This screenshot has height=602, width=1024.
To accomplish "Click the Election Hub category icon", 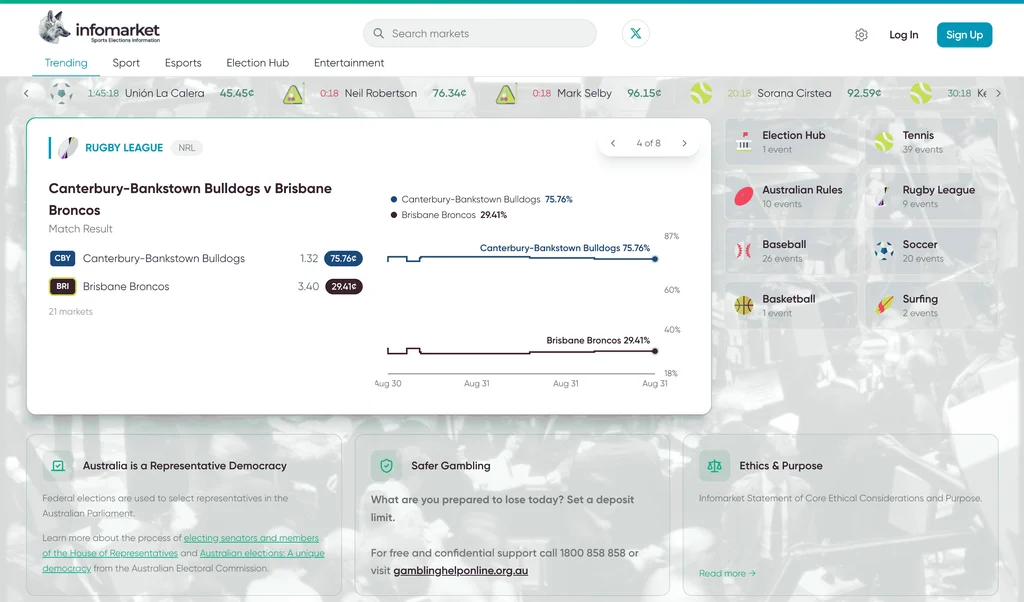I will (x=744, y=141).
